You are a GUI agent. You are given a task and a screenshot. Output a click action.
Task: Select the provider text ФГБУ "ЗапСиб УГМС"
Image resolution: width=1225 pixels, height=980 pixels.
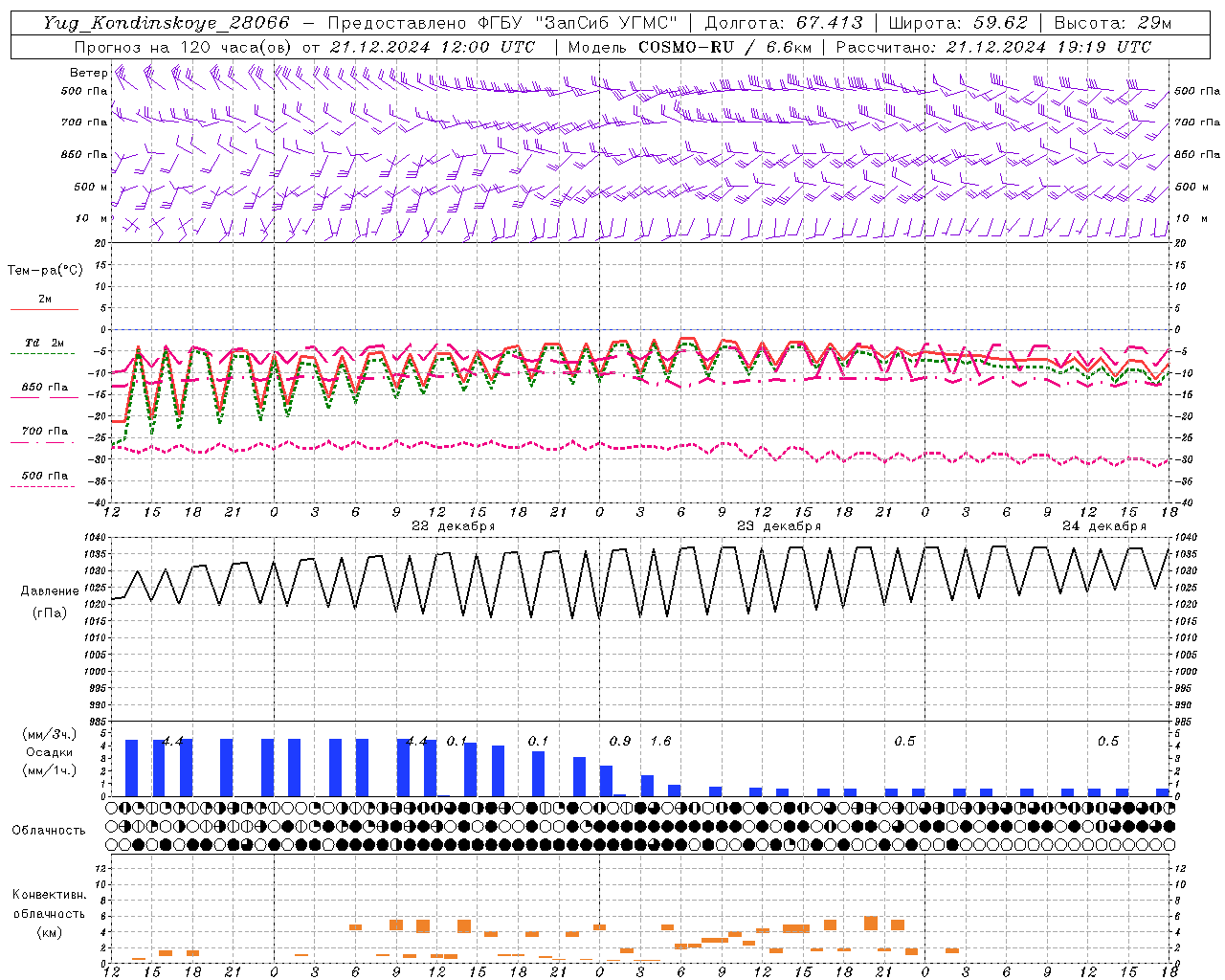coord(576,23)
